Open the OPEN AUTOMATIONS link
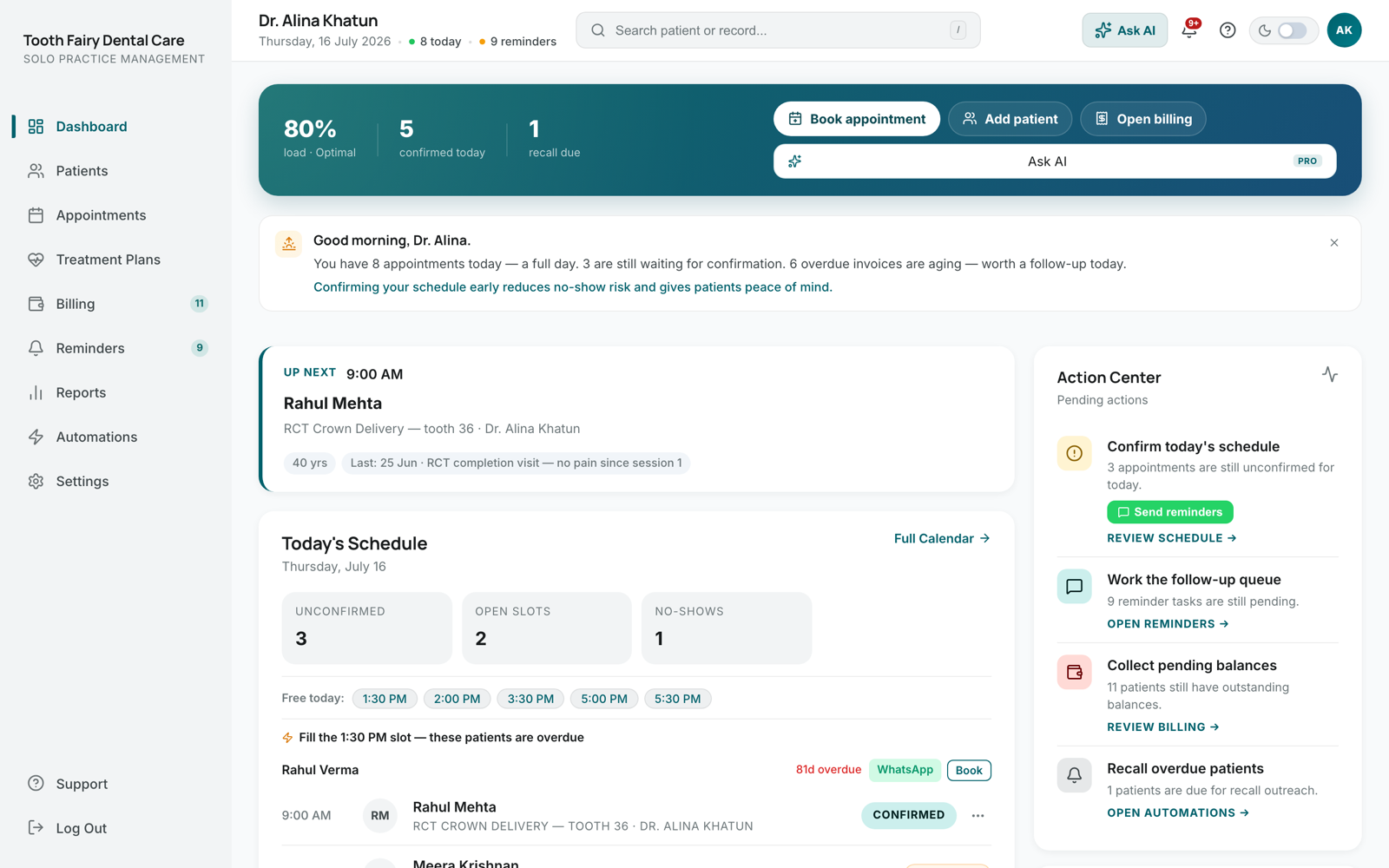This screenshot has height=868, width=1389. pos(1178,813)
